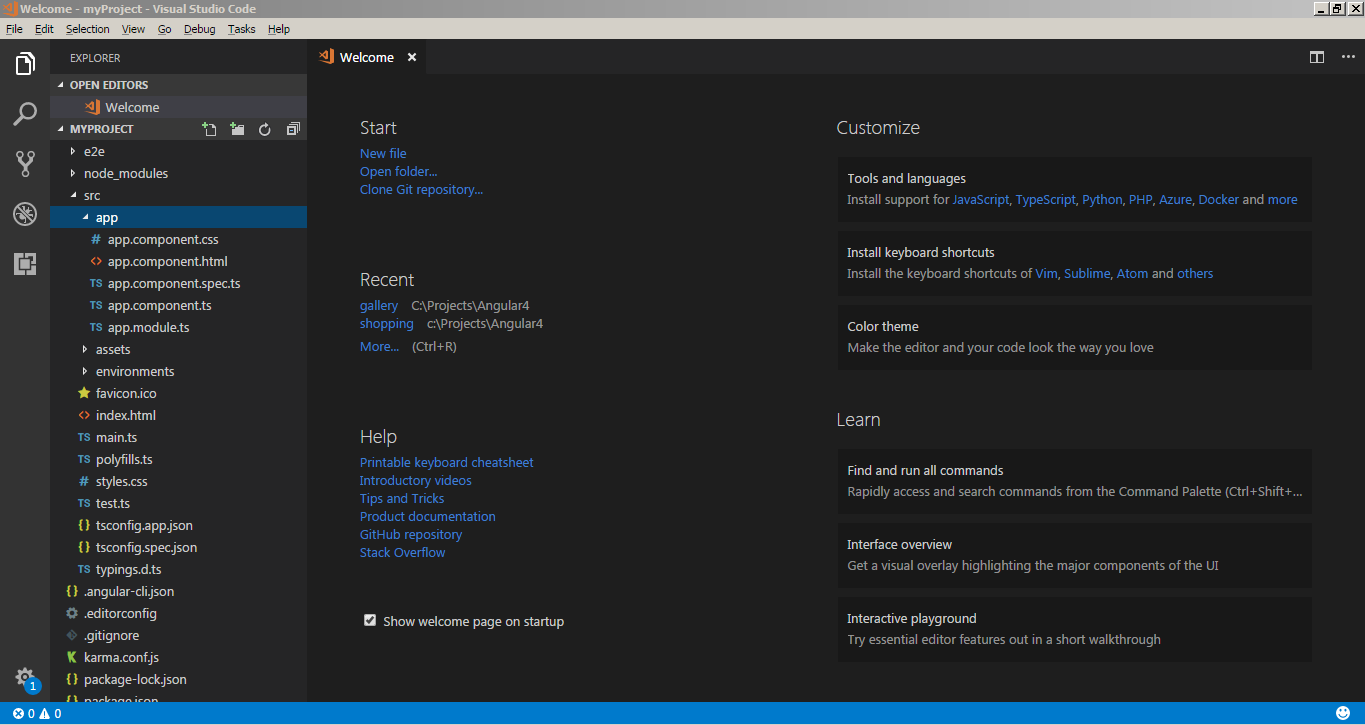Open the Help menu
Image resolution: width=1365 pixels, height=725 pixels.
coord(279,29)
